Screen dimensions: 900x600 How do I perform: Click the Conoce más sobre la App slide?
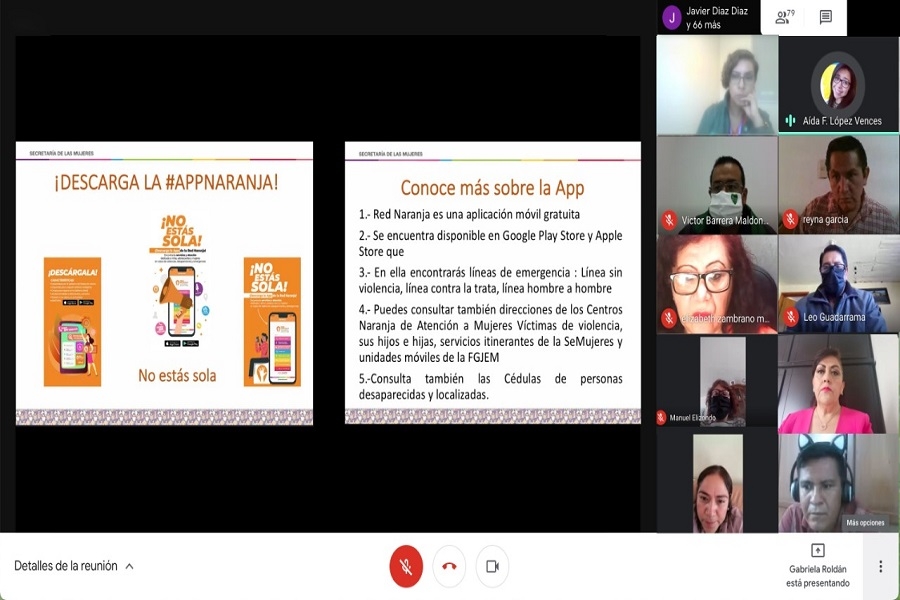(x=492, y=283)
